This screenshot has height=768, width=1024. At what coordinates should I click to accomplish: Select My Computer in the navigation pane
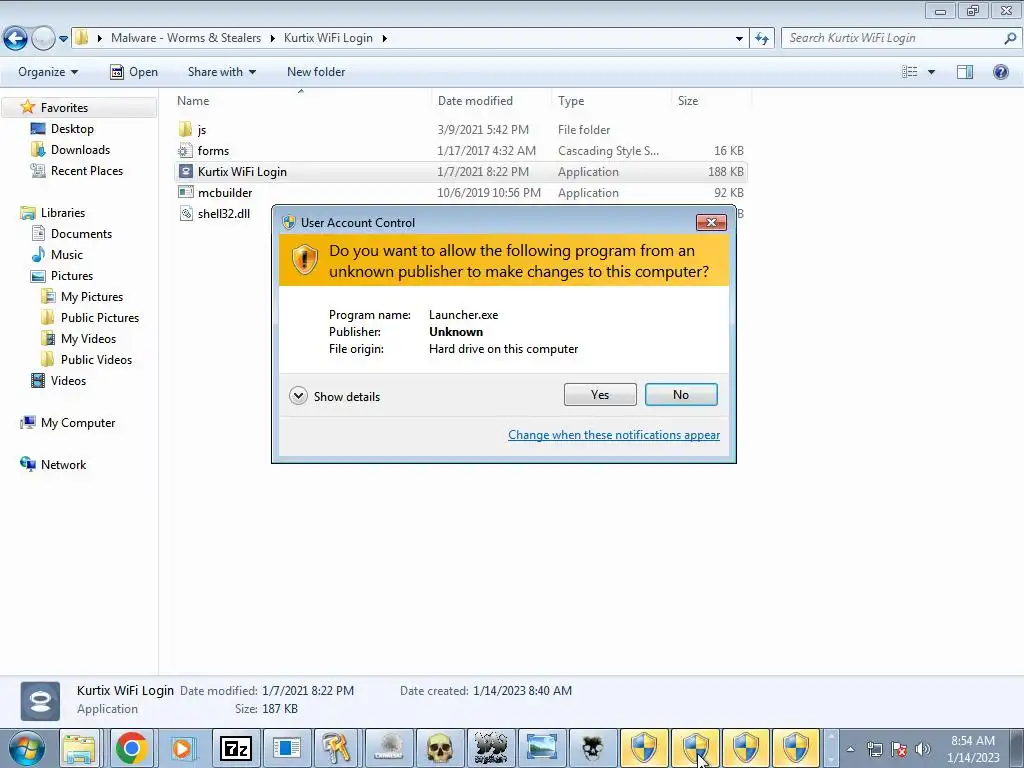click(78, 423)
